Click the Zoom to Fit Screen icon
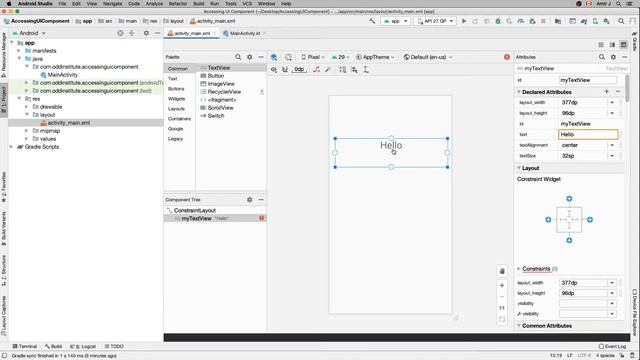640x360 pixels. pyautogui.click(x=502, y=319)
